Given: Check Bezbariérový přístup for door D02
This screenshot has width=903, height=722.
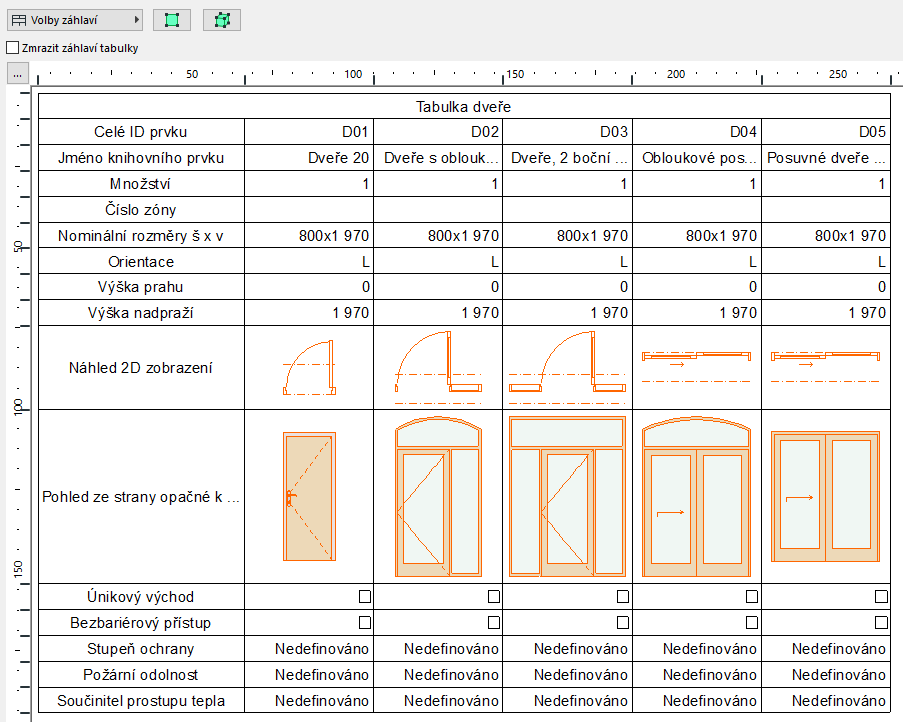Looking at the screenshot, I should click(x=493, y=621).
